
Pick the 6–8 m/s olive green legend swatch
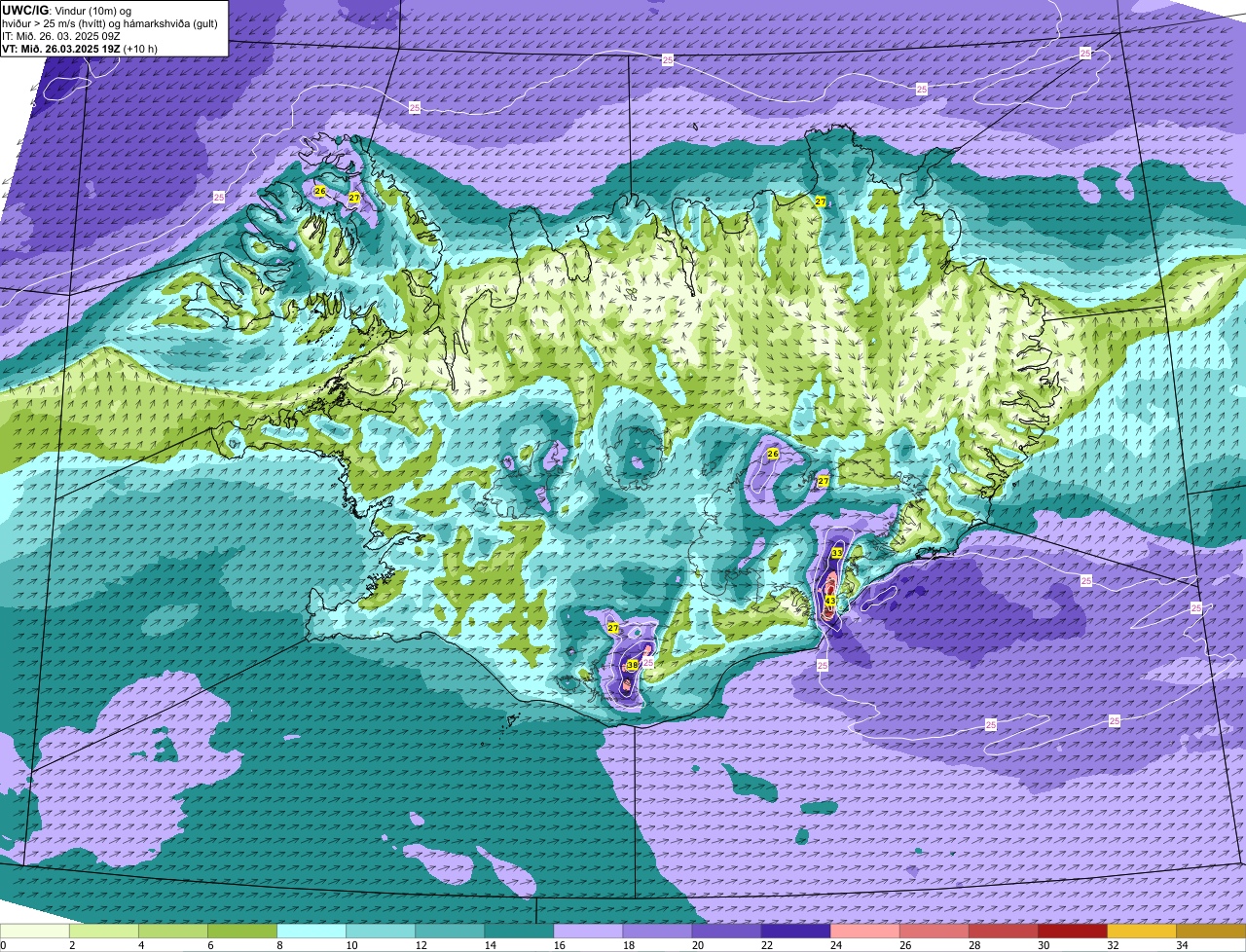click(x=242, y=931)
